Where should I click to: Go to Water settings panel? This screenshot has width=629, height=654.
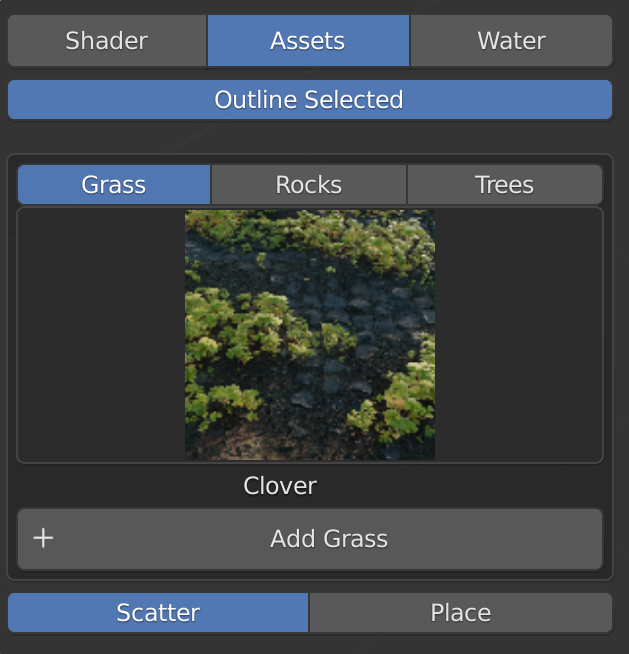click(x=511, y=41)
